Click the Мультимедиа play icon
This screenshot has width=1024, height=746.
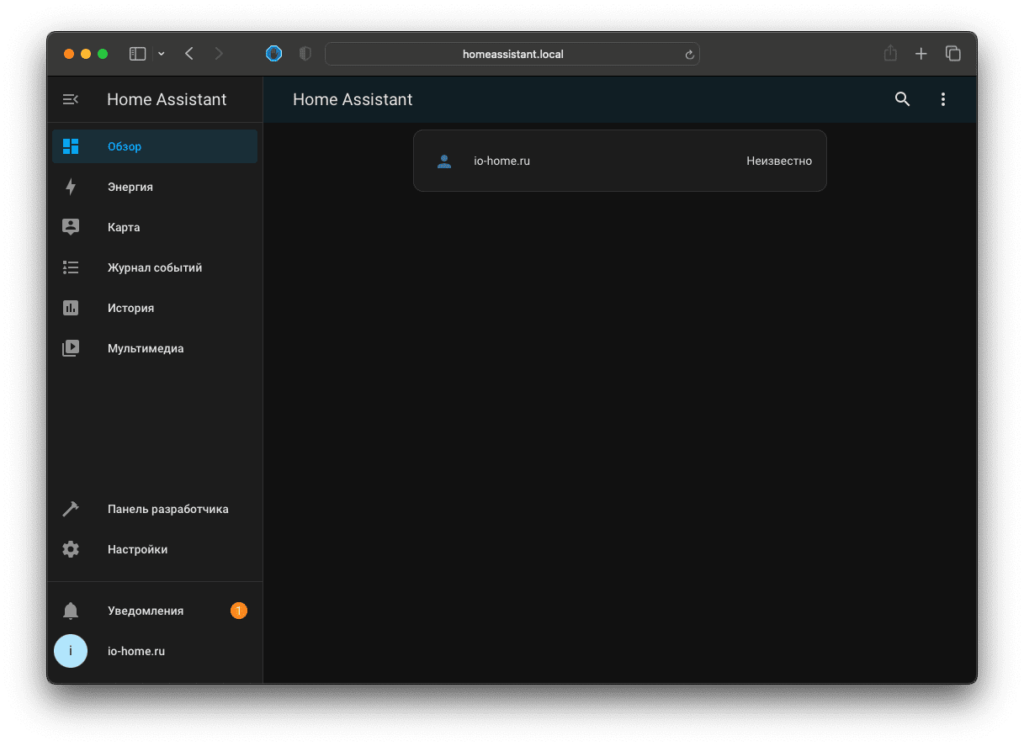click(x=71, y=348)
